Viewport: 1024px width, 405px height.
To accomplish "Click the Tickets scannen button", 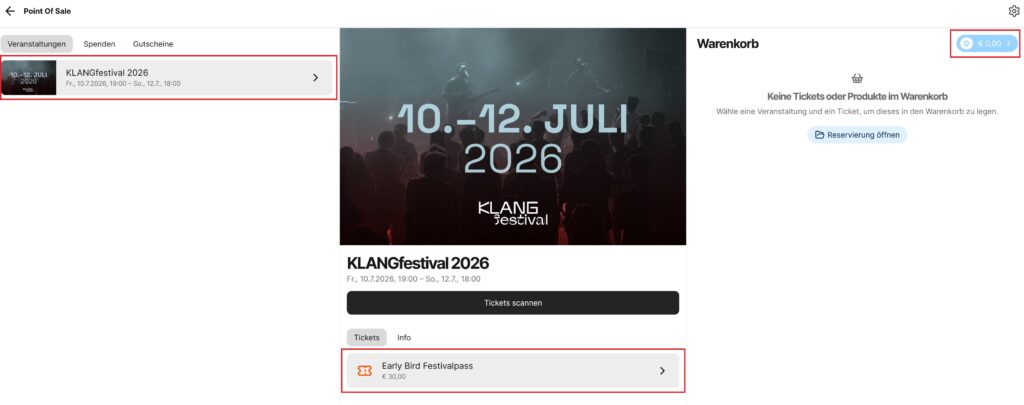I will (x=513, y=303).
